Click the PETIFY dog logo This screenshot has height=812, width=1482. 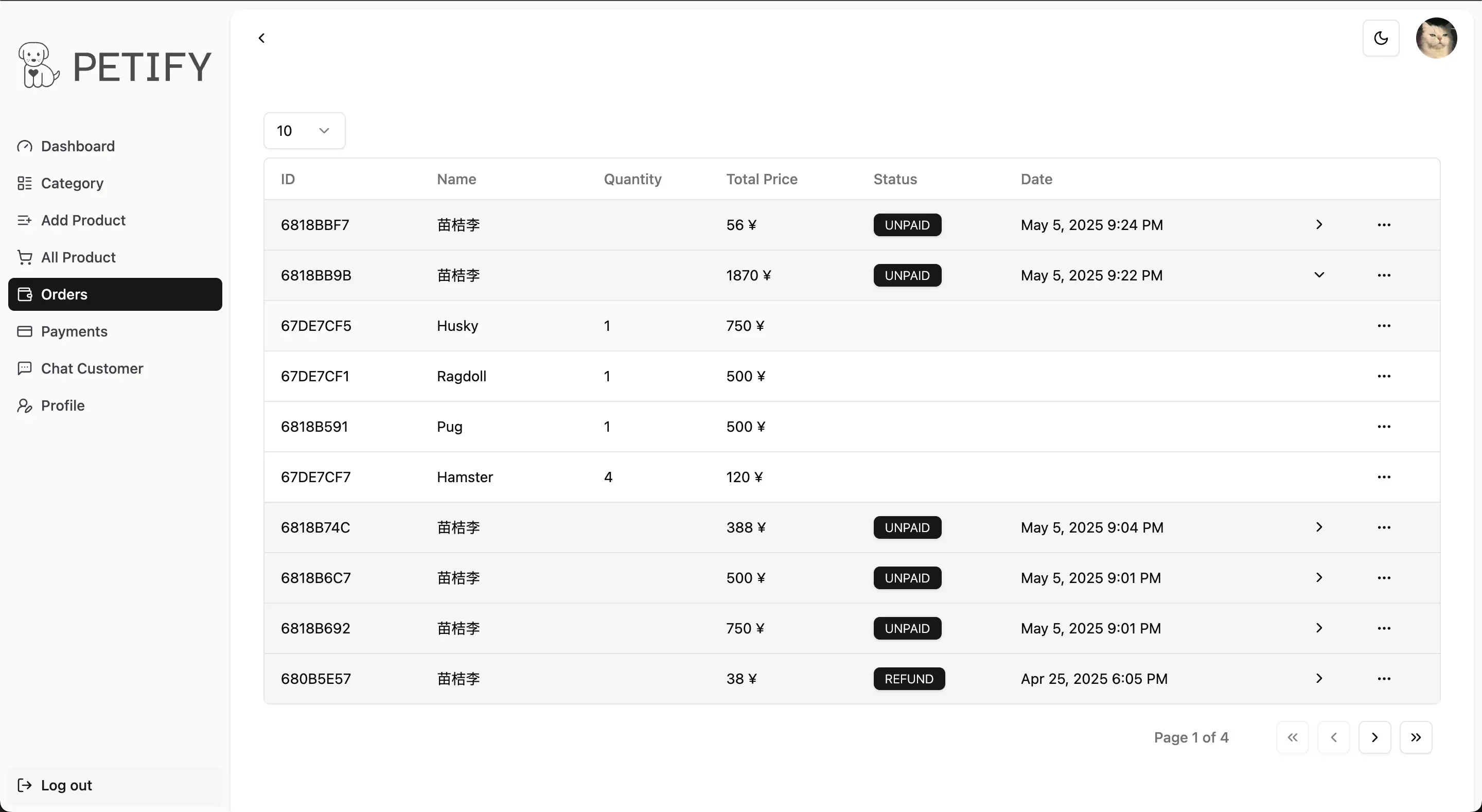(38, 65)
